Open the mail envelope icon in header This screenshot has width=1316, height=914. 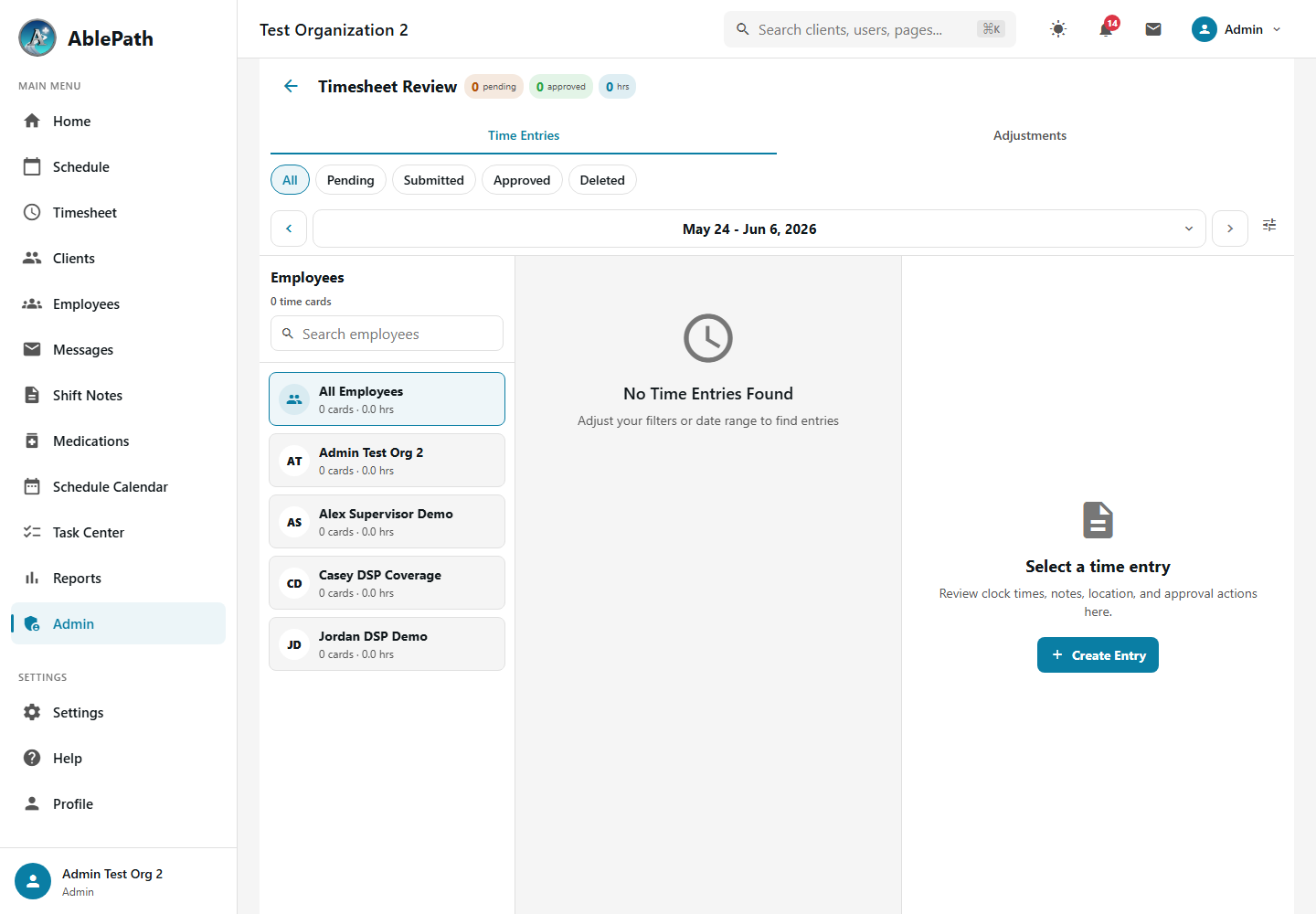(1153, 29)
